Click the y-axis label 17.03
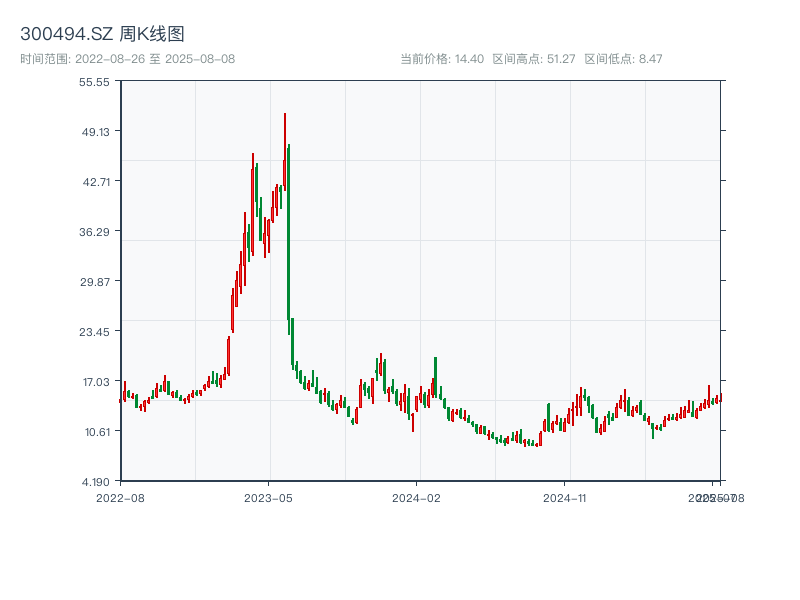The height and width of the screenshot is (600, 800). pyautogui.click(x=96, y=382)
